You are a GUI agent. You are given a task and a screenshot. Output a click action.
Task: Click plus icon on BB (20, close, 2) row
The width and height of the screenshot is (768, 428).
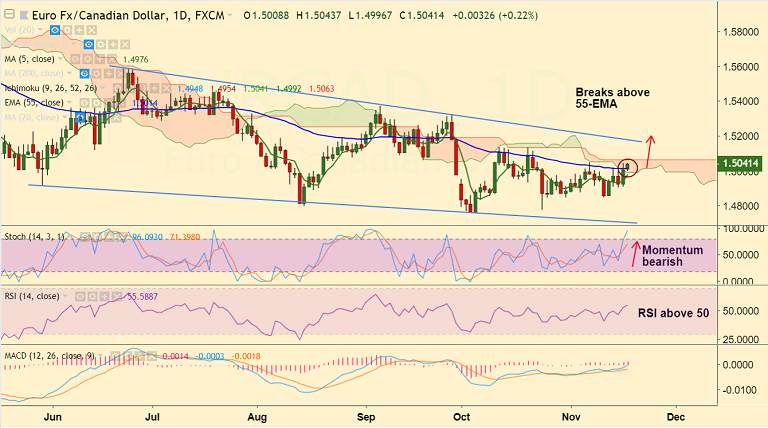[x=113, y=45]
